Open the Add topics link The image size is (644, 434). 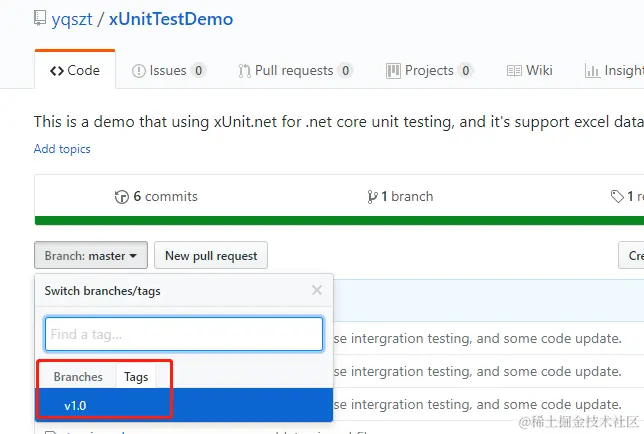pyautogui.click(x=62, y=149)
